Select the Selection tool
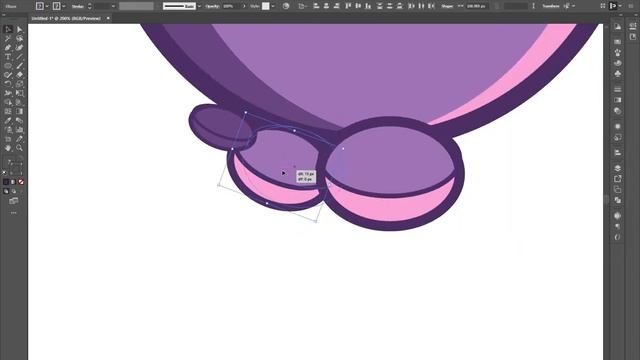This screenshot has height=360, width=640. (x=8, y=29)
